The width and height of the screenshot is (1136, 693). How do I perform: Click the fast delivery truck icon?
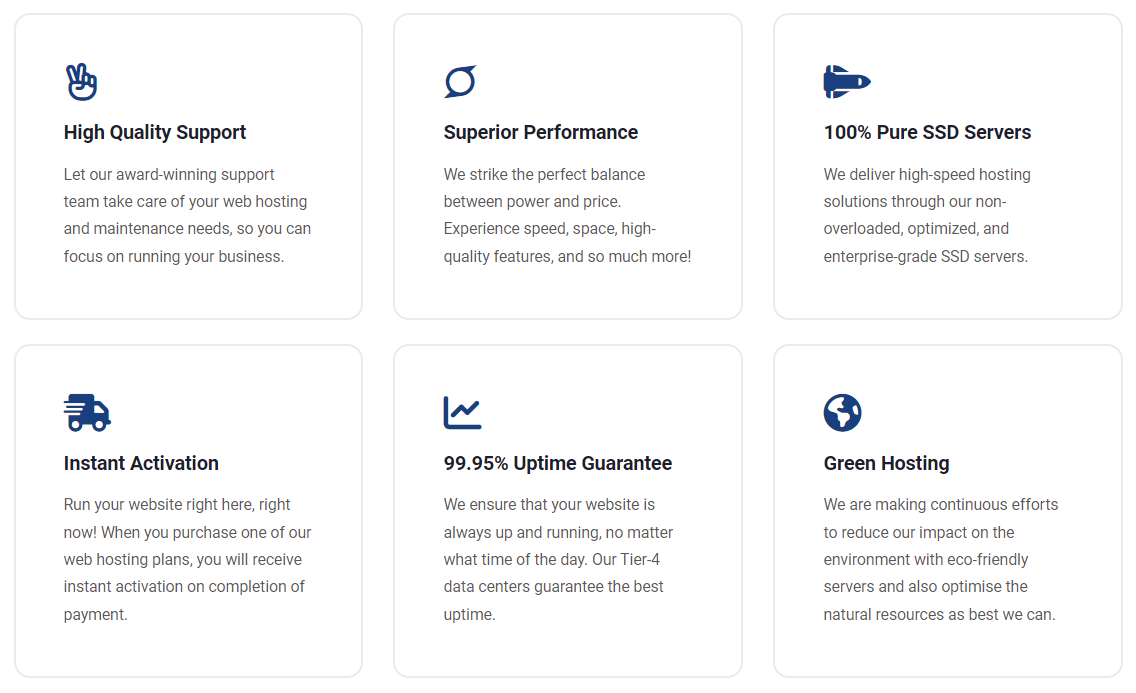(x=87, y=413)
